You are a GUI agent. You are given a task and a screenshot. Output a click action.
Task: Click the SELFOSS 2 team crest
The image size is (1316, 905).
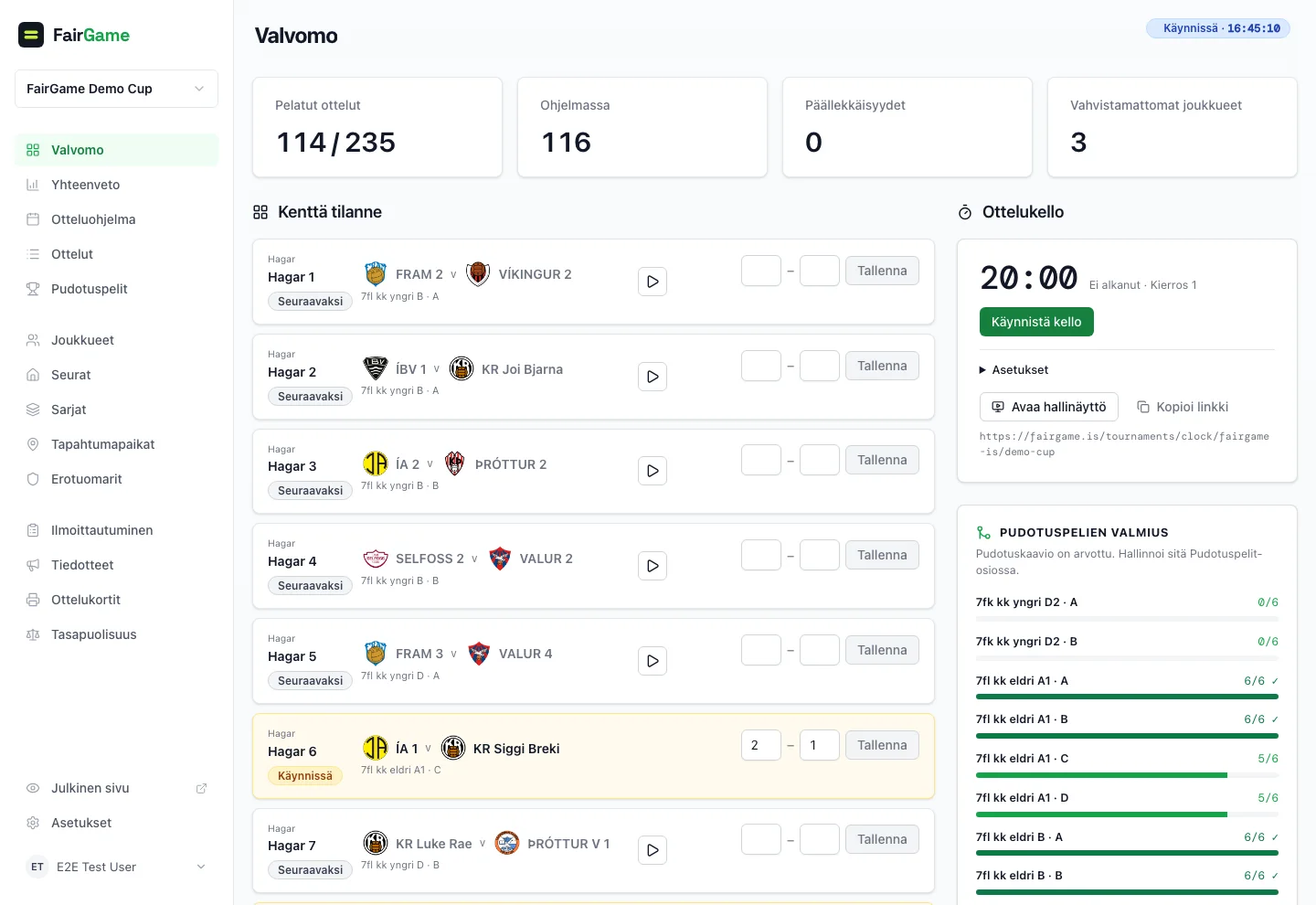click(x=376, y=559)
